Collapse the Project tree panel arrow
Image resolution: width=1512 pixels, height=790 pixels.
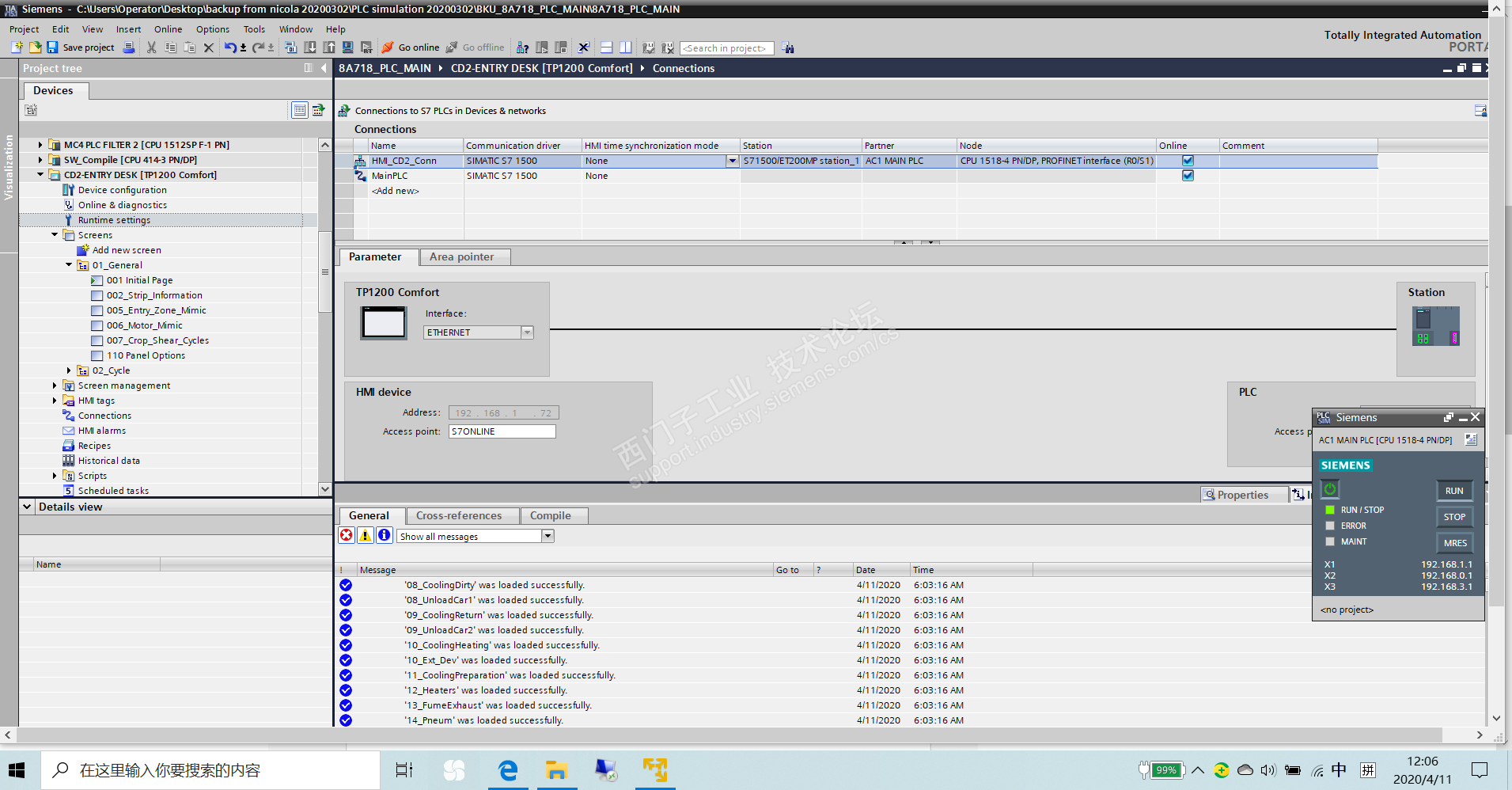[324, 68]
